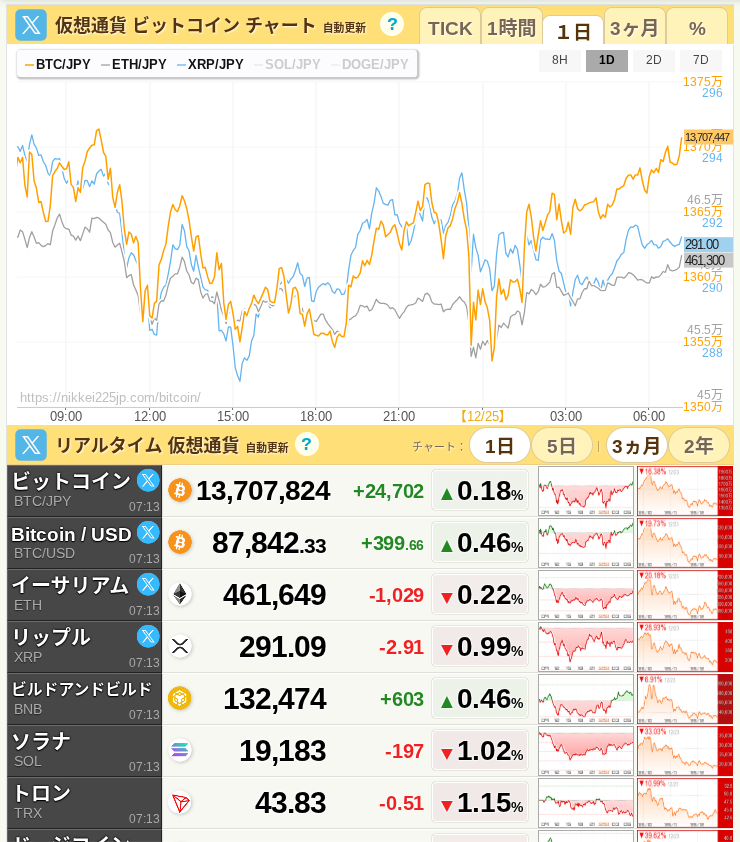This screenshot has width=740, height=842.
Task: Click the X icon beside the chart title
Action: coord(31,25)
